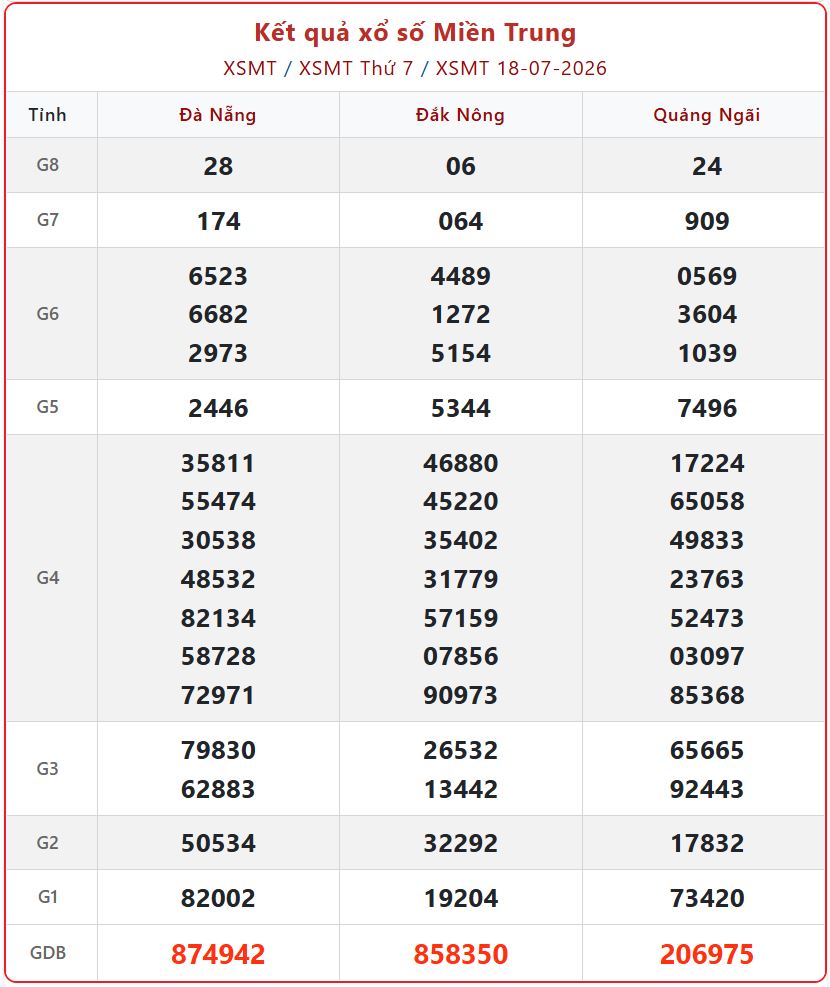Click the G8 row label
Screen dimensions: 830x987
pos(48,165)
